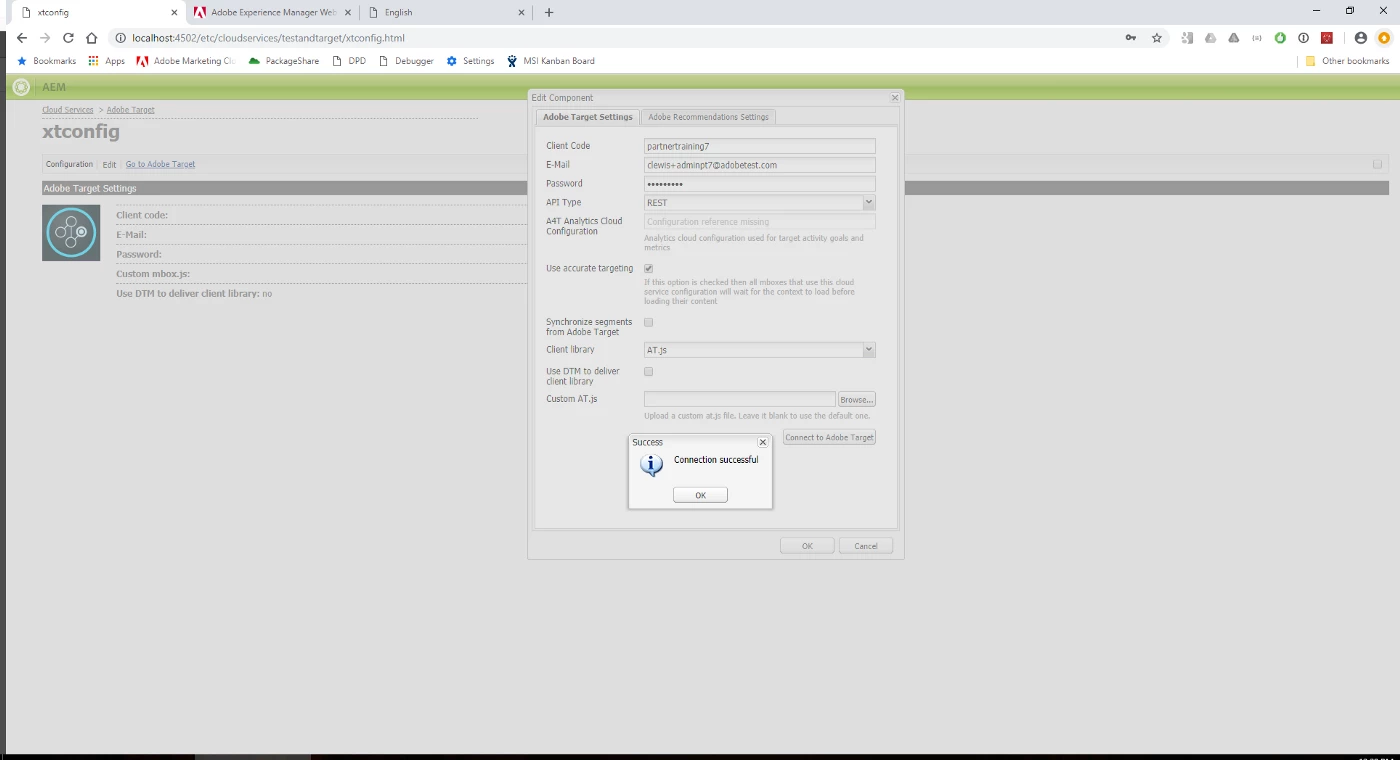Viewport: 1400px width, 760px height.
Task: Click the browser back arrow
Action: click(22, 38)
